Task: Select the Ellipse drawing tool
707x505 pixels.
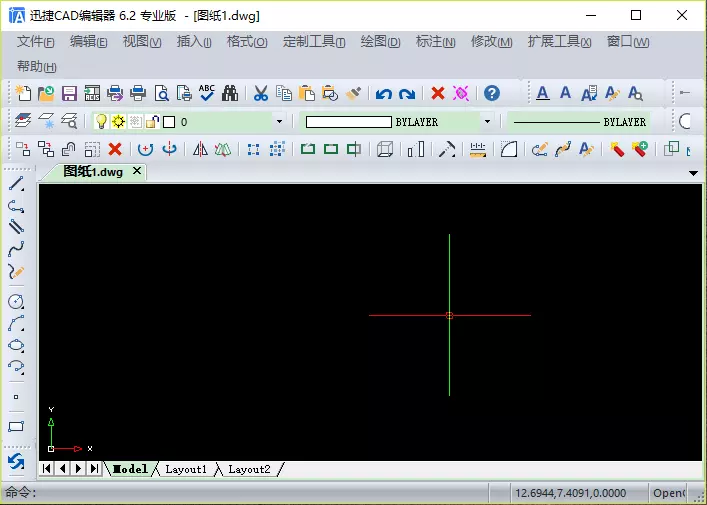Action: pyautogui.click(x=16, y=345)
